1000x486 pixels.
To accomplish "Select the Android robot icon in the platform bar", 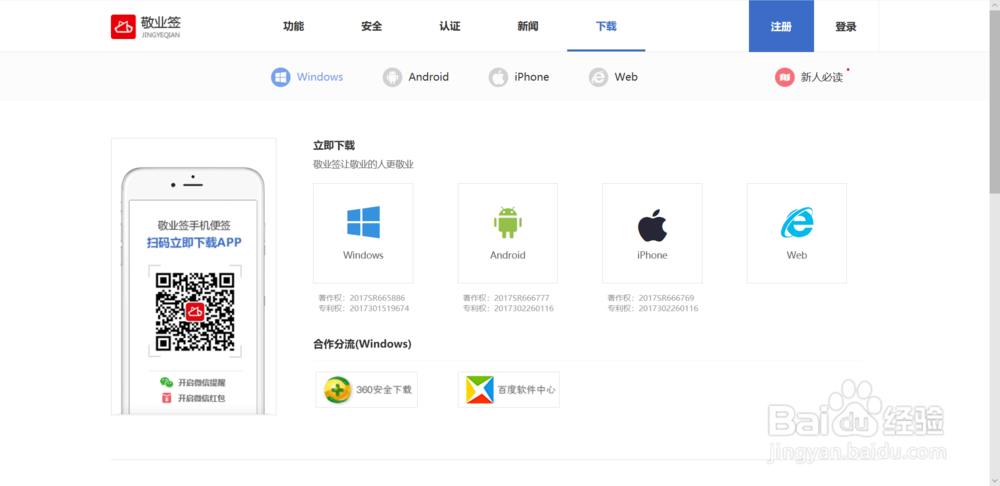I will pos(392,77).
